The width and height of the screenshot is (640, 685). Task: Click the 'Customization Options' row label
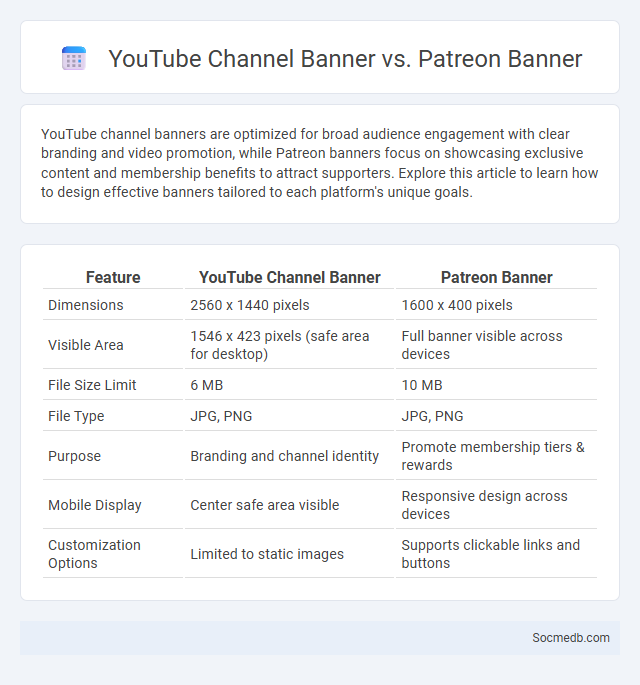coord(94,554)
